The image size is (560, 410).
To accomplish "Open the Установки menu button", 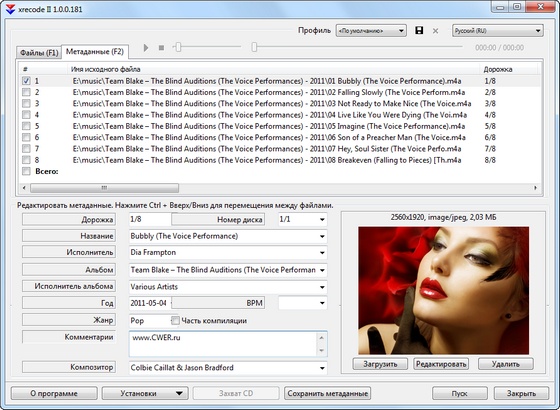I will tap(145, 393).
